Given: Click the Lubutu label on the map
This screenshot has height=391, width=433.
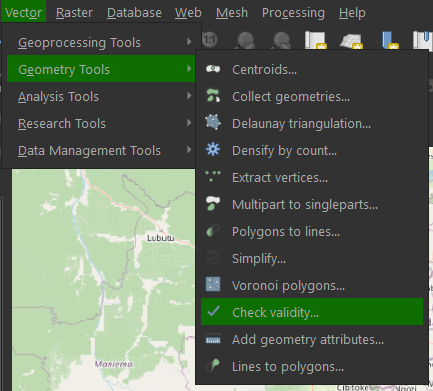Looking at the screenshot, I should [161, 238].
